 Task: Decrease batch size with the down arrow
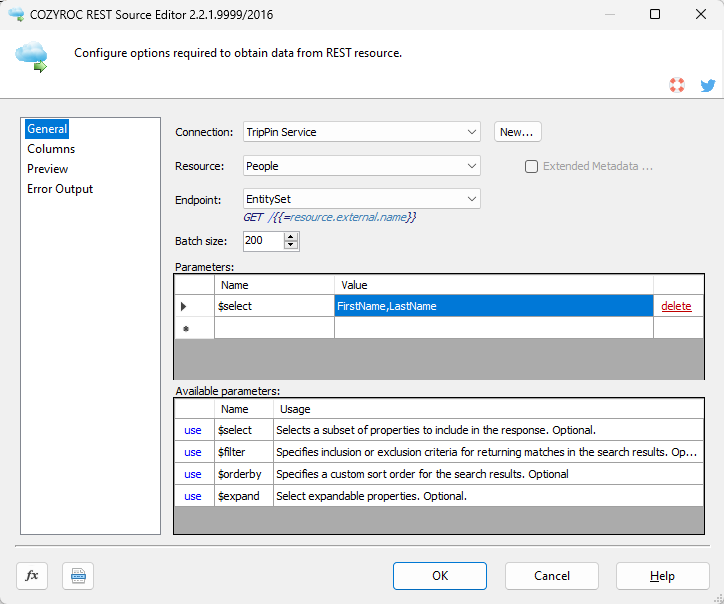290,245
